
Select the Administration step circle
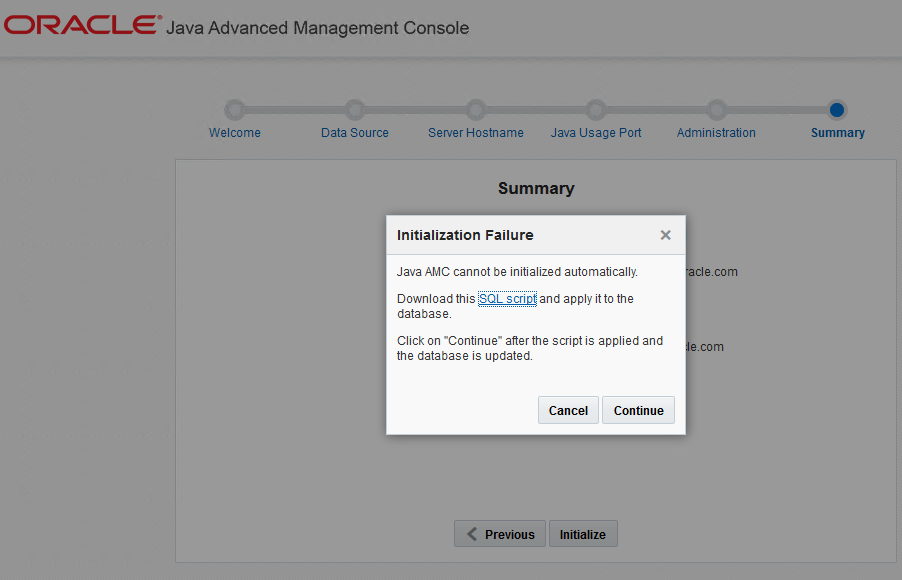(716, 109)
